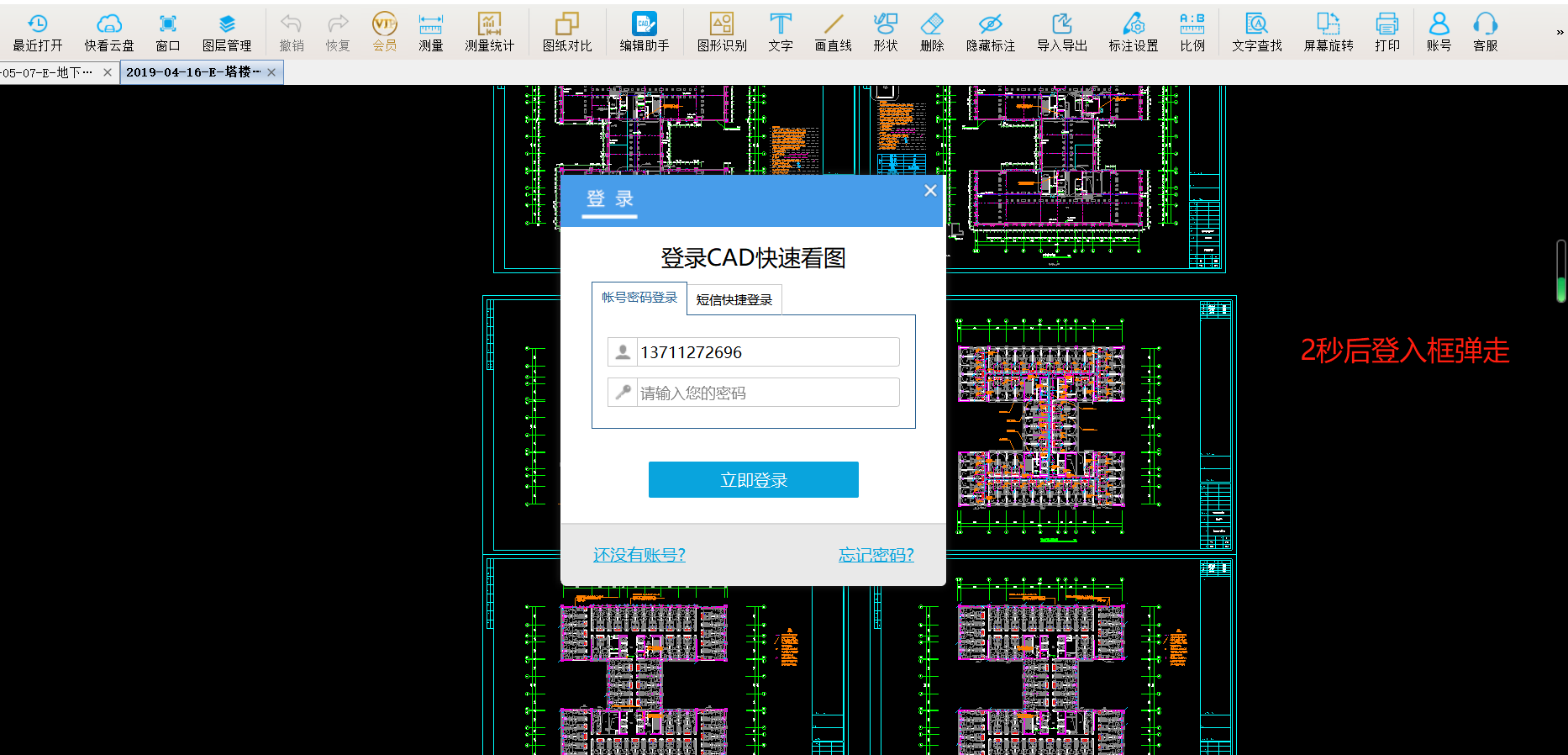Select the 形状 shapes tool
The image size is (1568, 755).
(x=886, y=32)
